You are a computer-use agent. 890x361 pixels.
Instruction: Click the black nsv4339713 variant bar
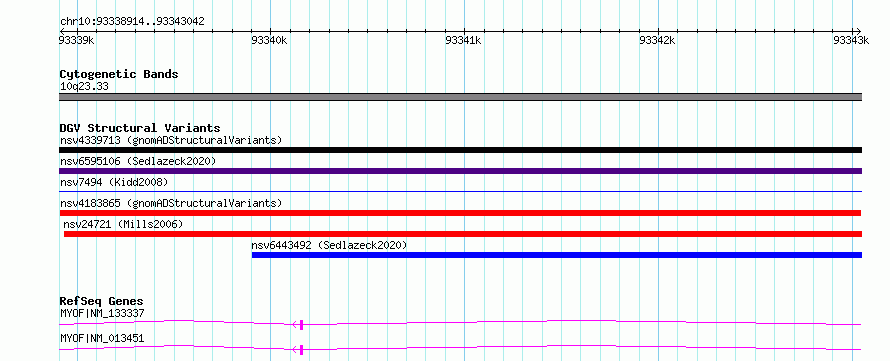tap(460, 150)
